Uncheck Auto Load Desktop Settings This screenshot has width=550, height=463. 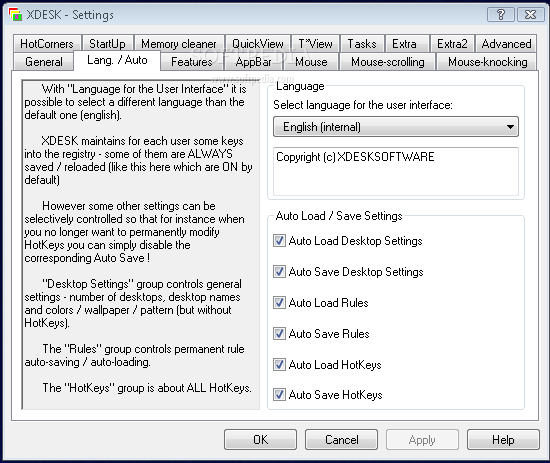point(279,241)
